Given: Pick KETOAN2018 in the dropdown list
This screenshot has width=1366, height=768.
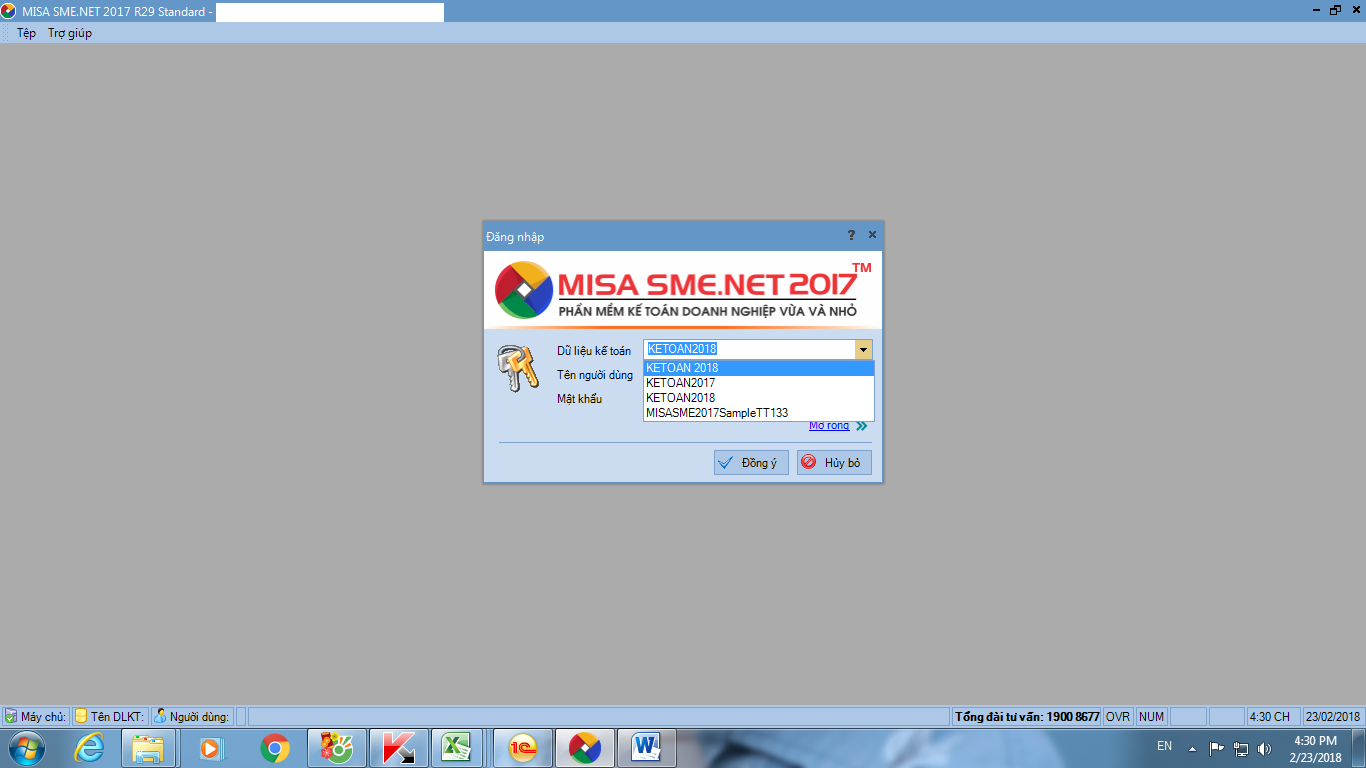Looking at the screenshot, I should (x=759, y=398).
